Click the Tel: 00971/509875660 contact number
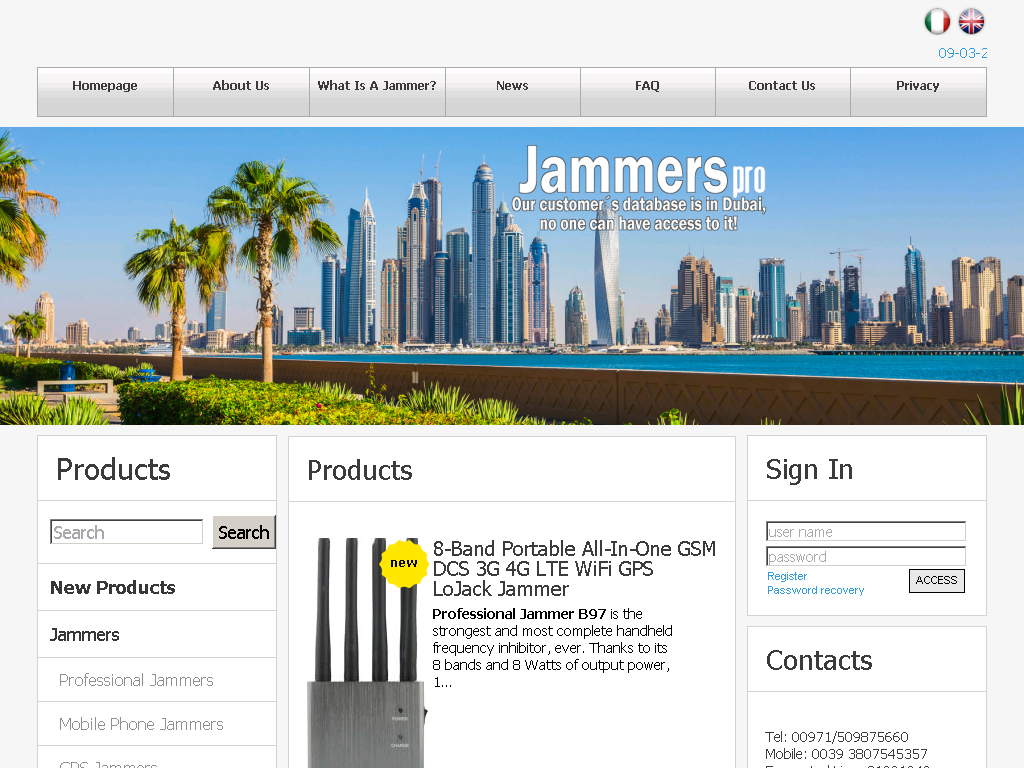This screenshot has height=768, width=1024. tap(837, 737)
